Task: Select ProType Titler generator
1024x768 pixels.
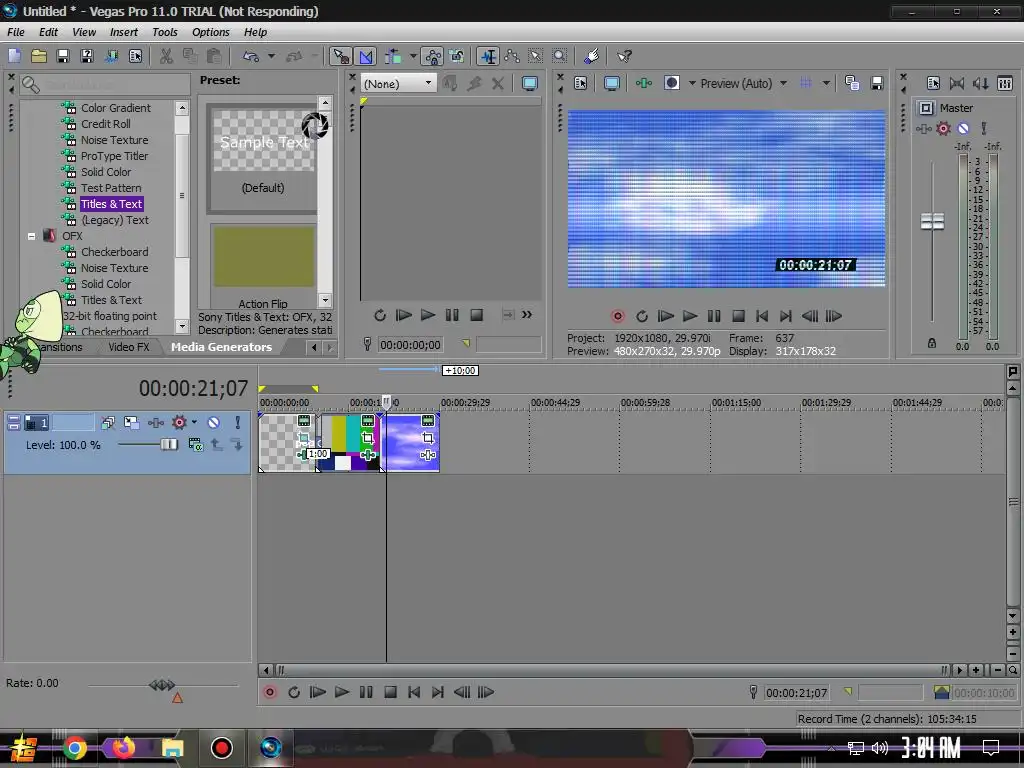Action: pyautogui.click(x=114, y=156)
